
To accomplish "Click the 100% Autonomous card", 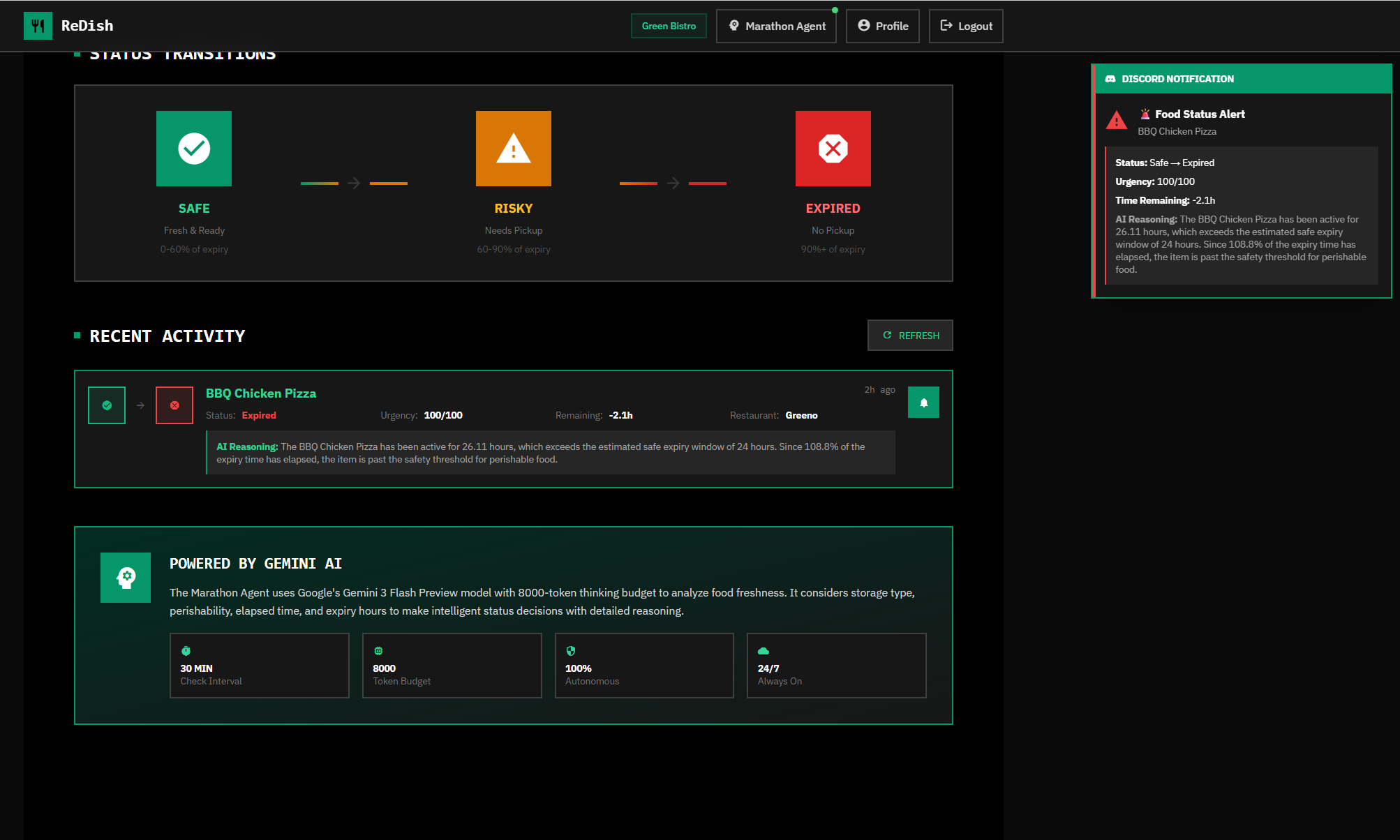I will 643,666.
